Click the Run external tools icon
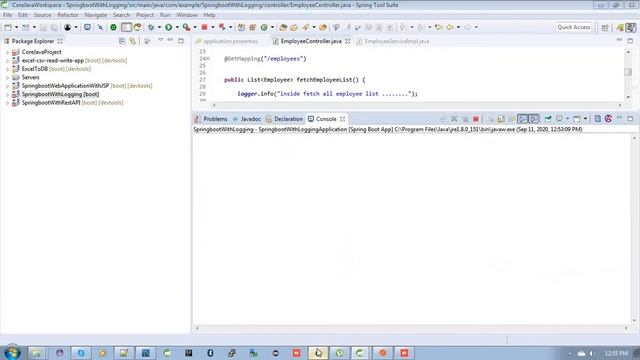The width and height of the screenshot is (640, 360). pyautogui.click(x=187, y=27)
